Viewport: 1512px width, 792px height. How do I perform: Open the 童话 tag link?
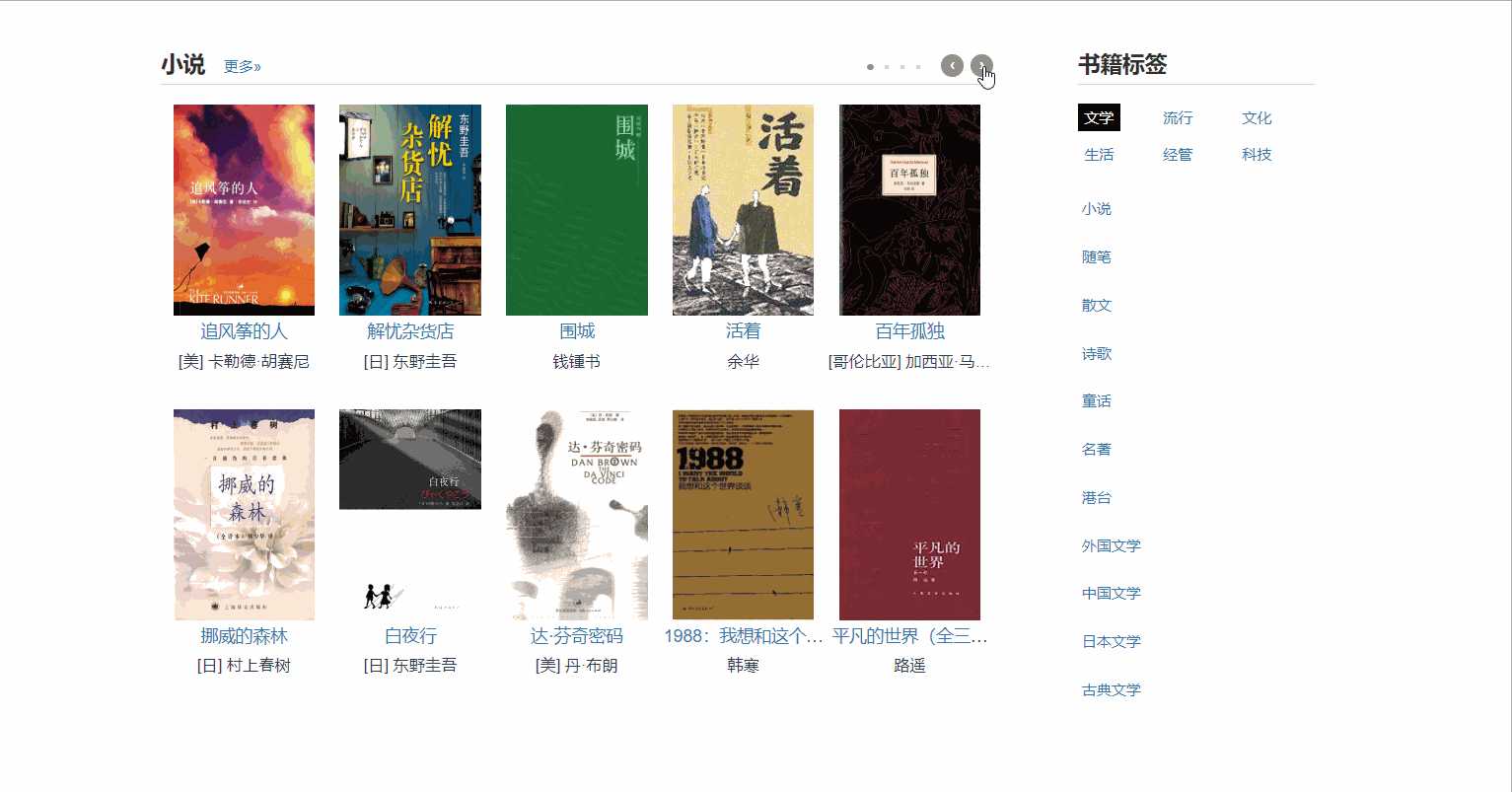tap(1097, 400)
